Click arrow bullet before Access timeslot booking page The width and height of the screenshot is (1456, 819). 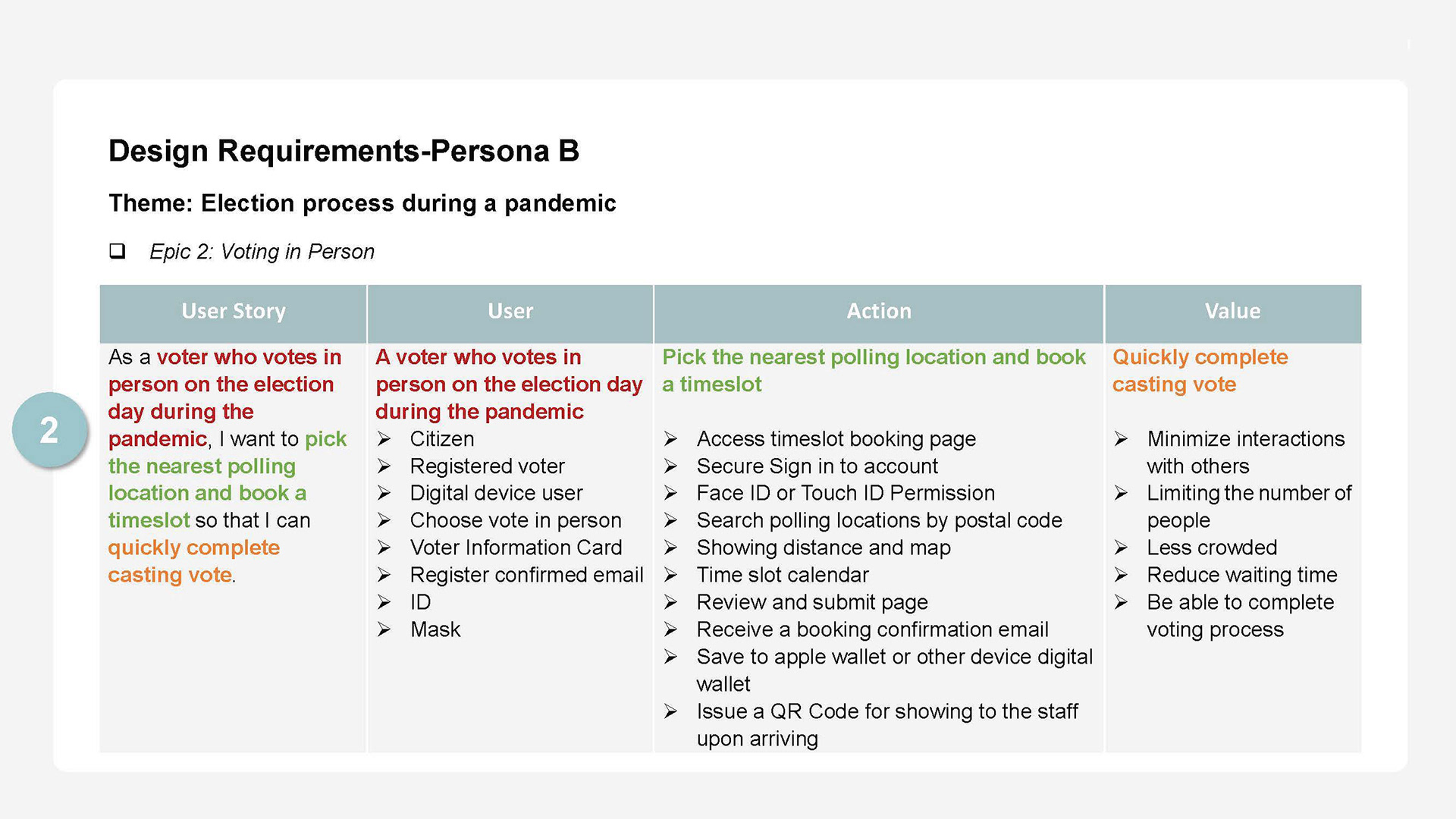pyautogui.click(x=670, y=439)
